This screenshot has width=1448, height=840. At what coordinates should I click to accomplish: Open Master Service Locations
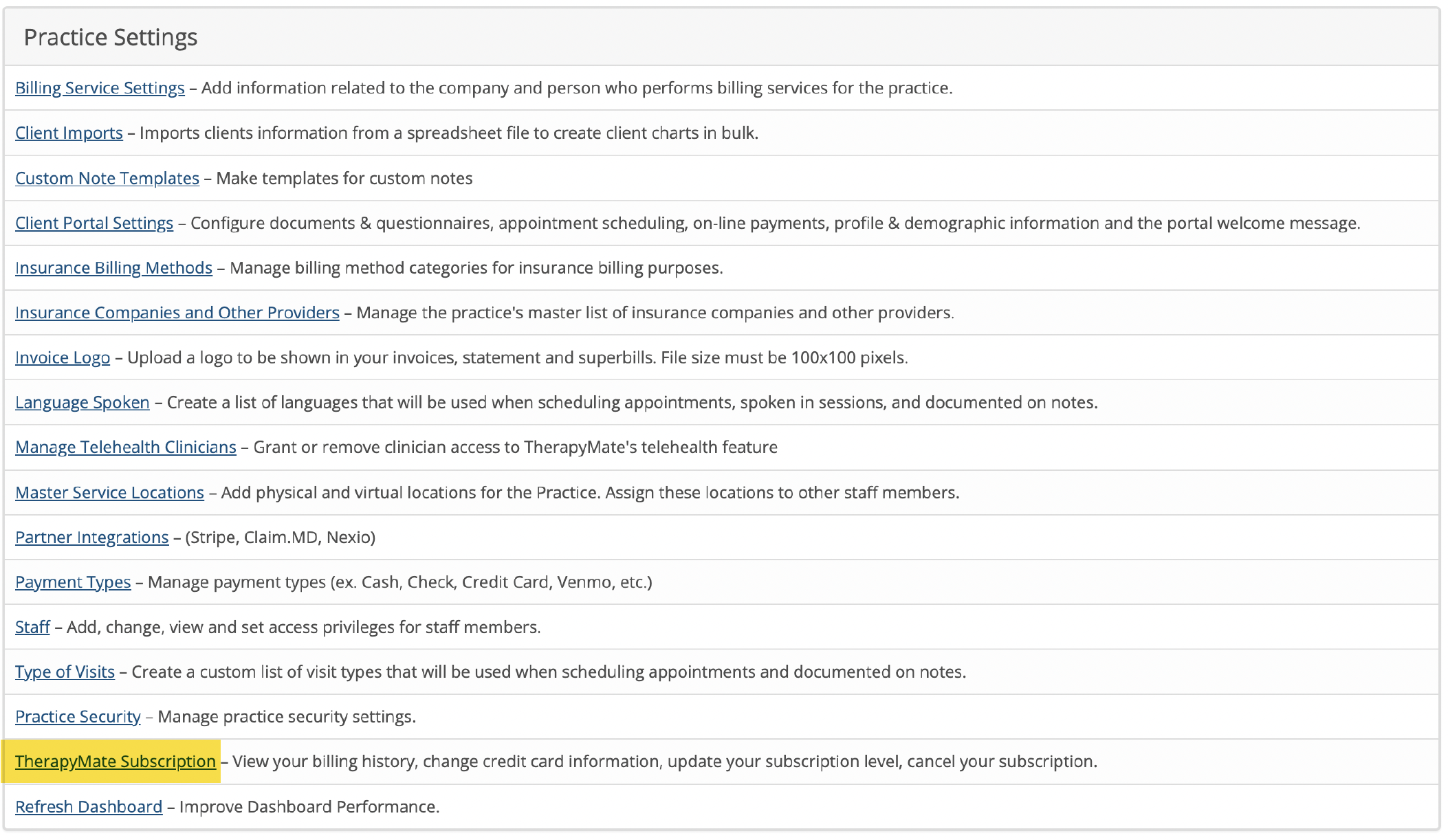(x=110, y=492)
